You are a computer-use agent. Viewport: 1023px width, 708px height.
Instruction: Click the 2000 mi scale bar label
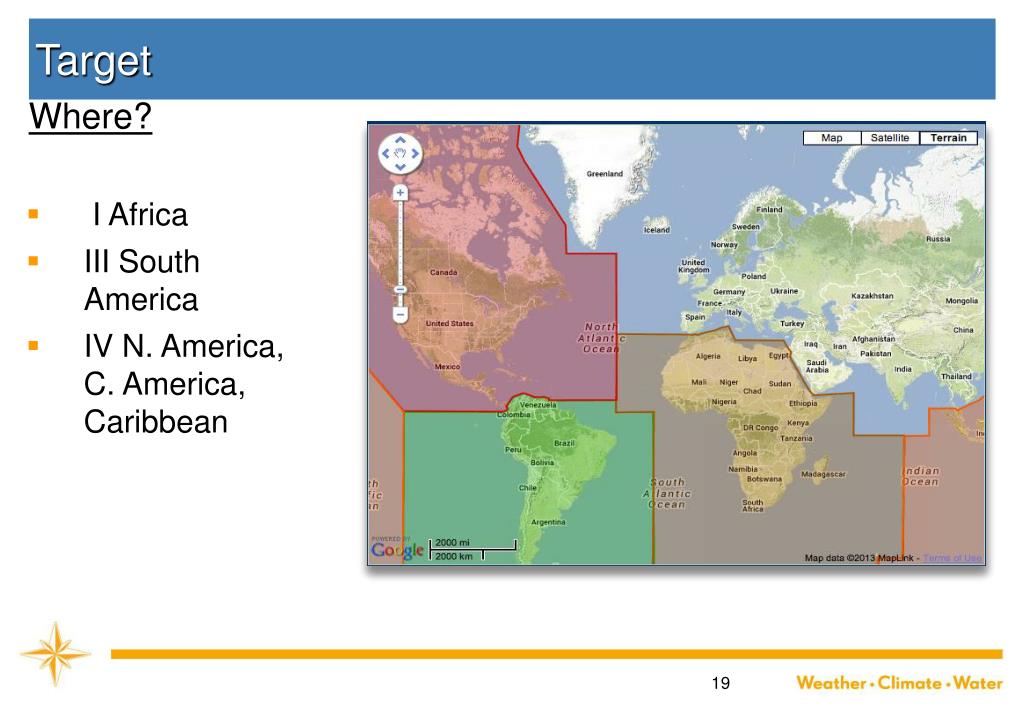pyautogui.click(x=451, y=542)
